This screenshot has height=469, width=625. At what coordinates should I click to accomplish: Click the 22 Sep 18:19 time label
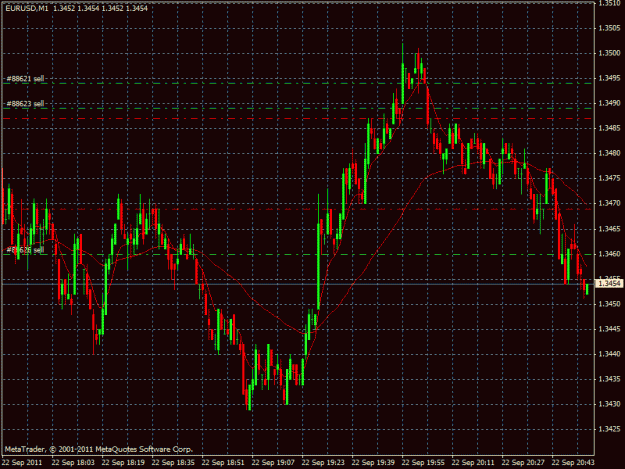[x=123, y=463]
